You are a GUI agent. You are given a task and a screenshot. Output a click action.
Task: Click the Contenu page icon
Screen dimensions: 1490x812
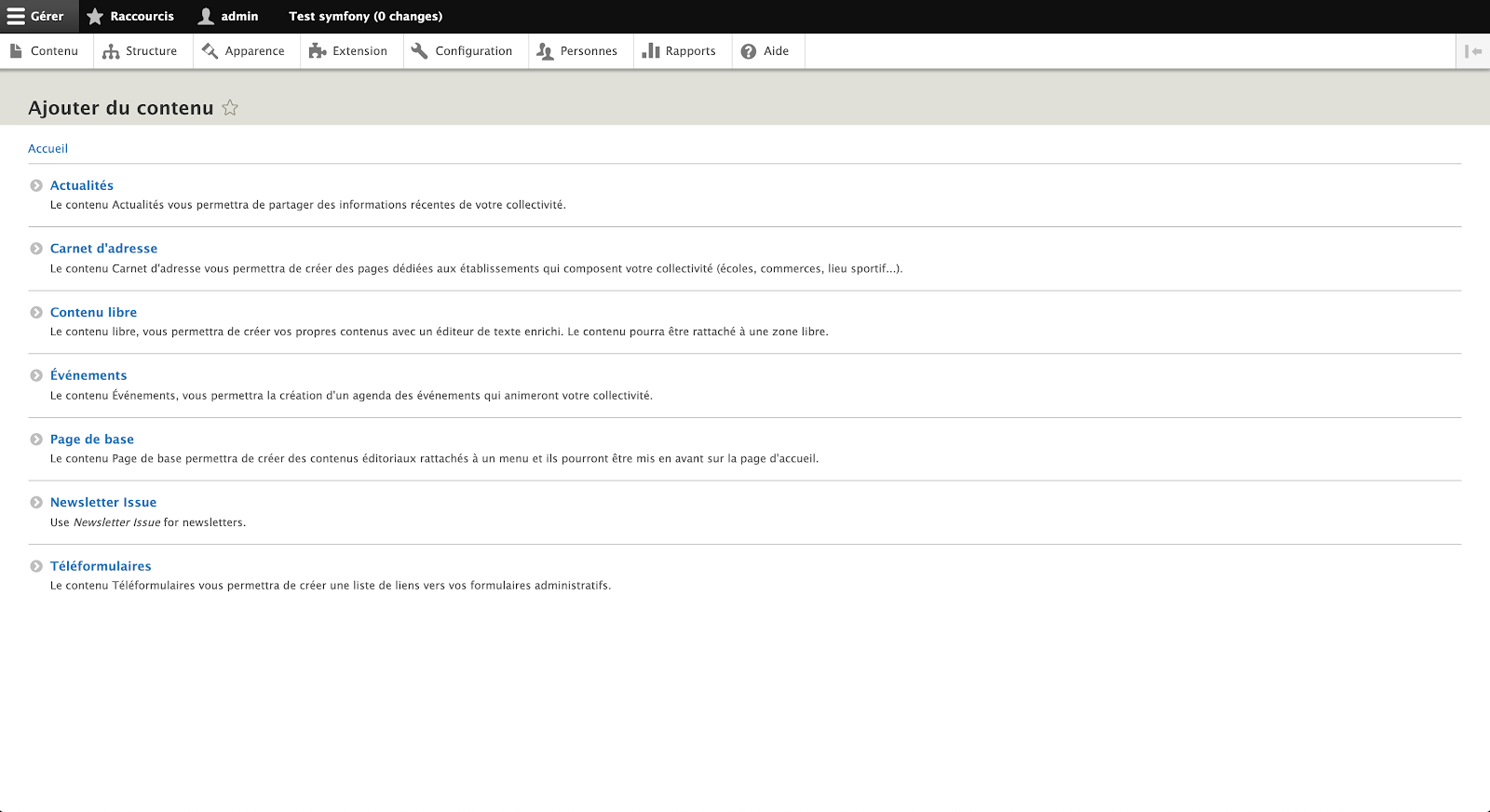point(16,51)
